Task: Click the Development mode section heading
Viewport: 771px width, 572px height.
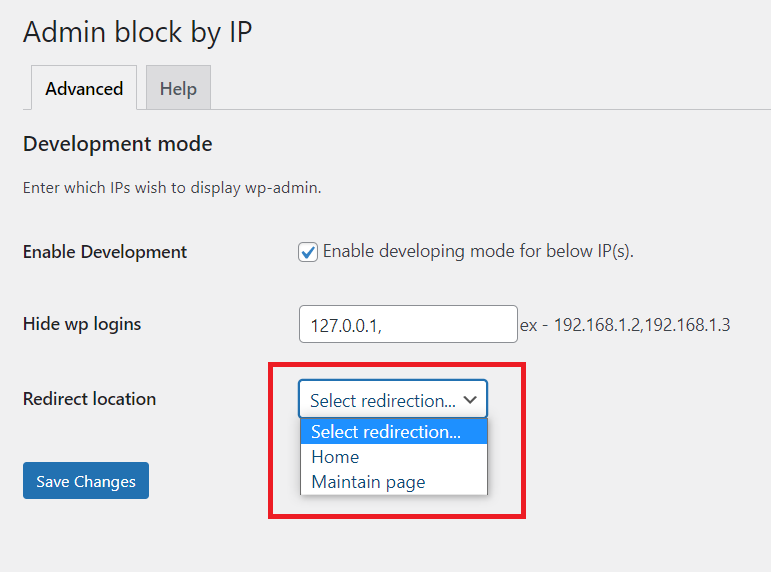Action: coord(118,144)
